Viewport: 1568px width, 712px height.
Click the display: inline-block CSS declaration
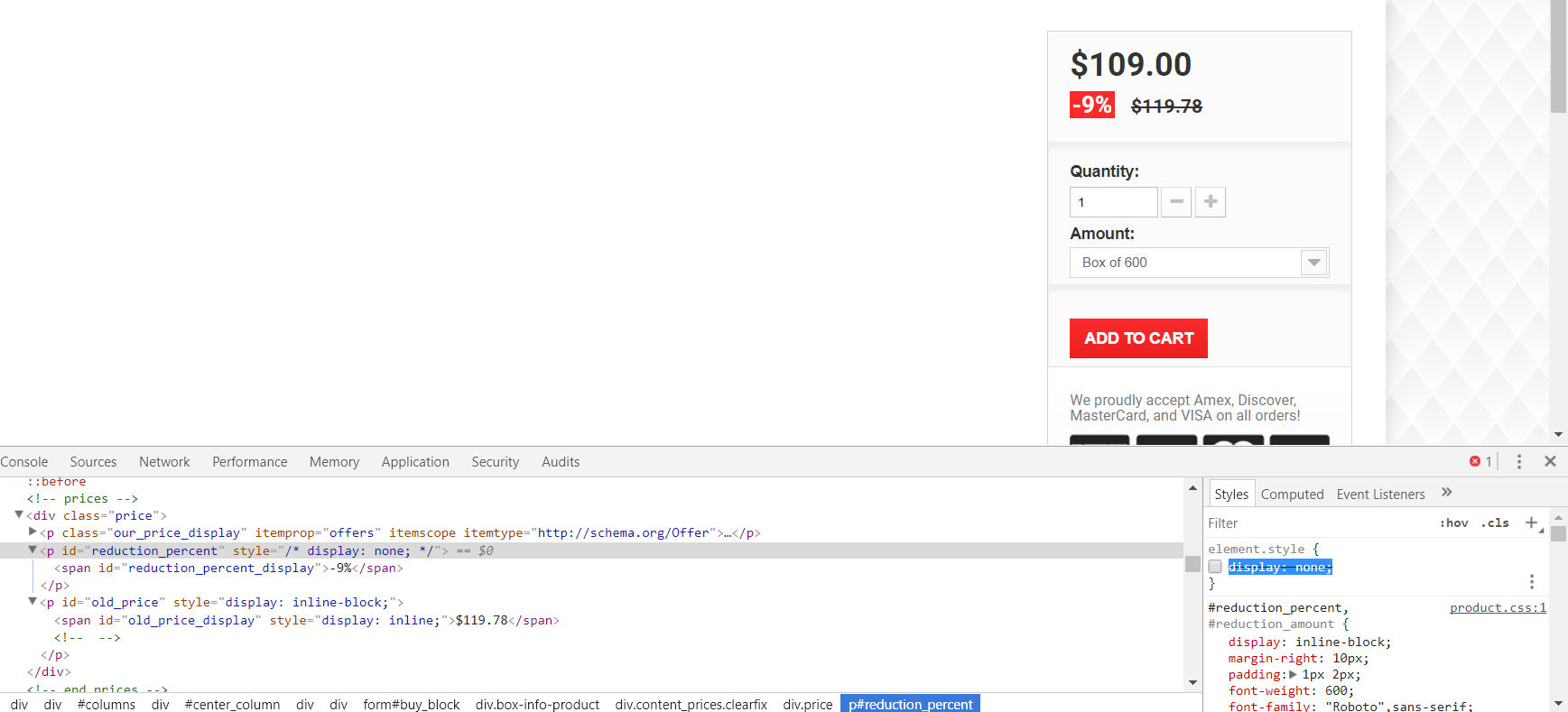[x=1310, y=643]
